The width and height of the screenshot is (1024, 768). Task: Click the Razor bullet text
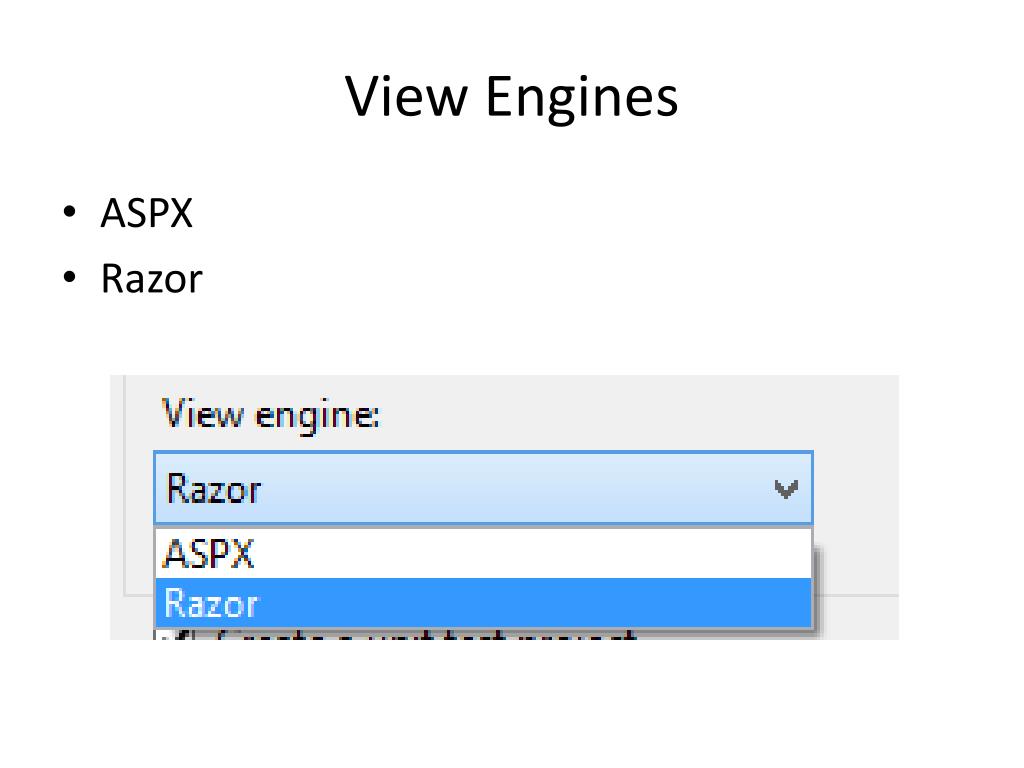pyautogui.click(x=152, y=278)
